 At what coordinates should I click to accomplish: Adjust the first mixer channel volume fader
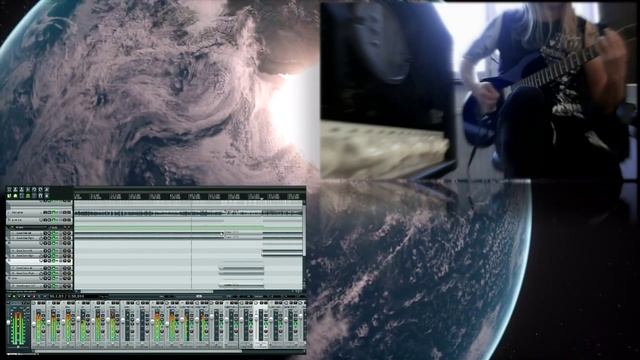tap(33, 324)
